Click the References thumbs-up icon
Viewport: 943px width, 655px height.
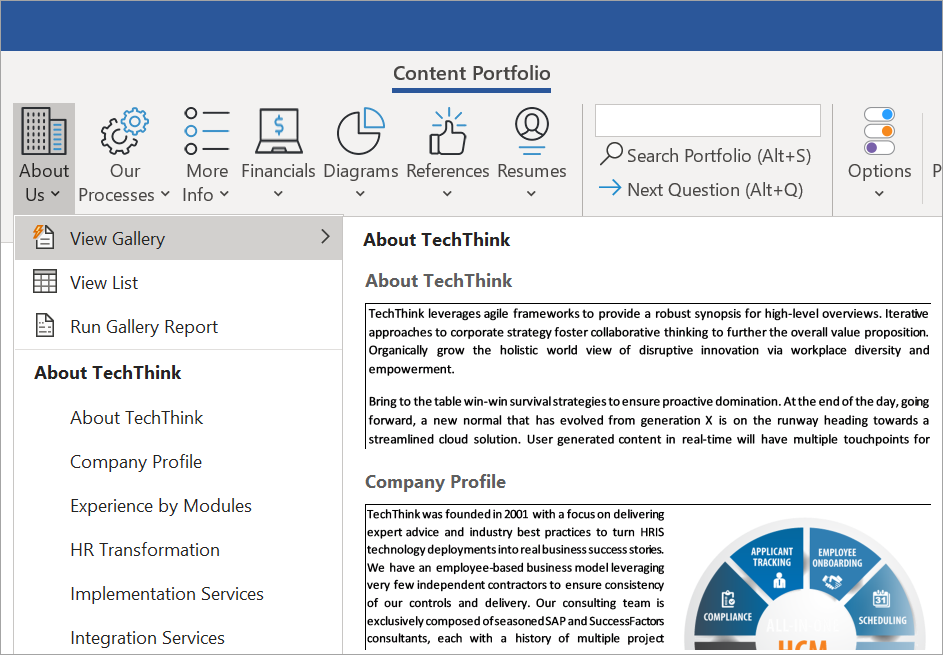(x=447, y=131)
